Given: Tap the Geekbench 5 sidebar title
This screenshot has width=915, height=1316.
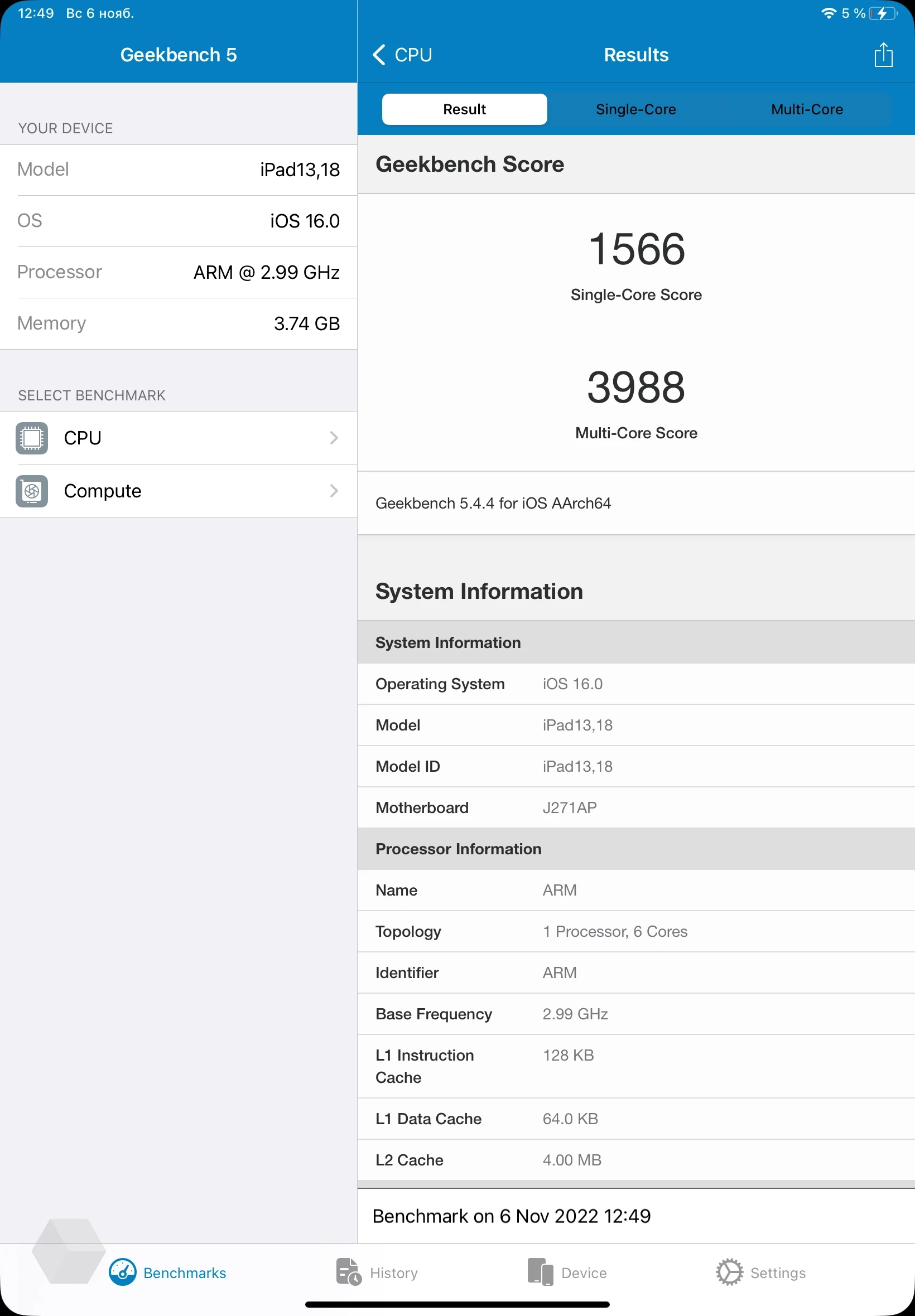Looking at the screenshot, I should pos(179,55).
